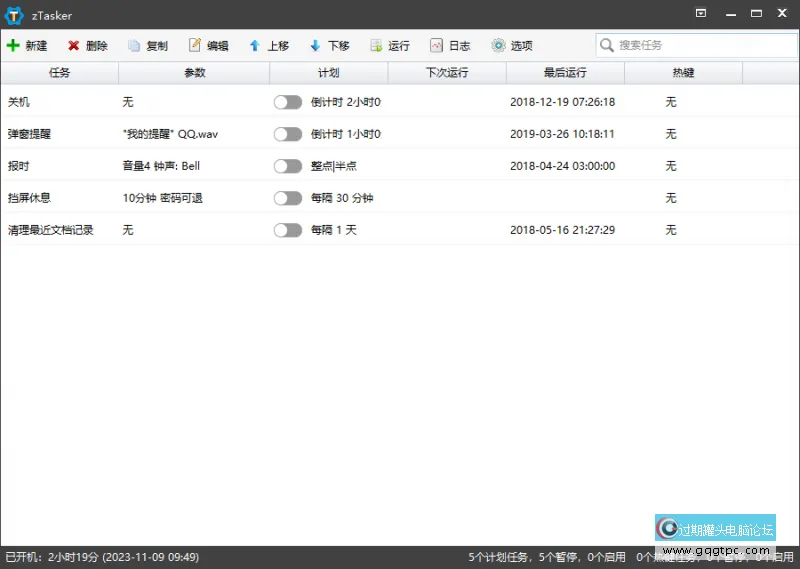The height and width of the screenshot is (569, 800).
Task: Click status text 5个计划任务, 5个暂停
Action: [526, 557]
